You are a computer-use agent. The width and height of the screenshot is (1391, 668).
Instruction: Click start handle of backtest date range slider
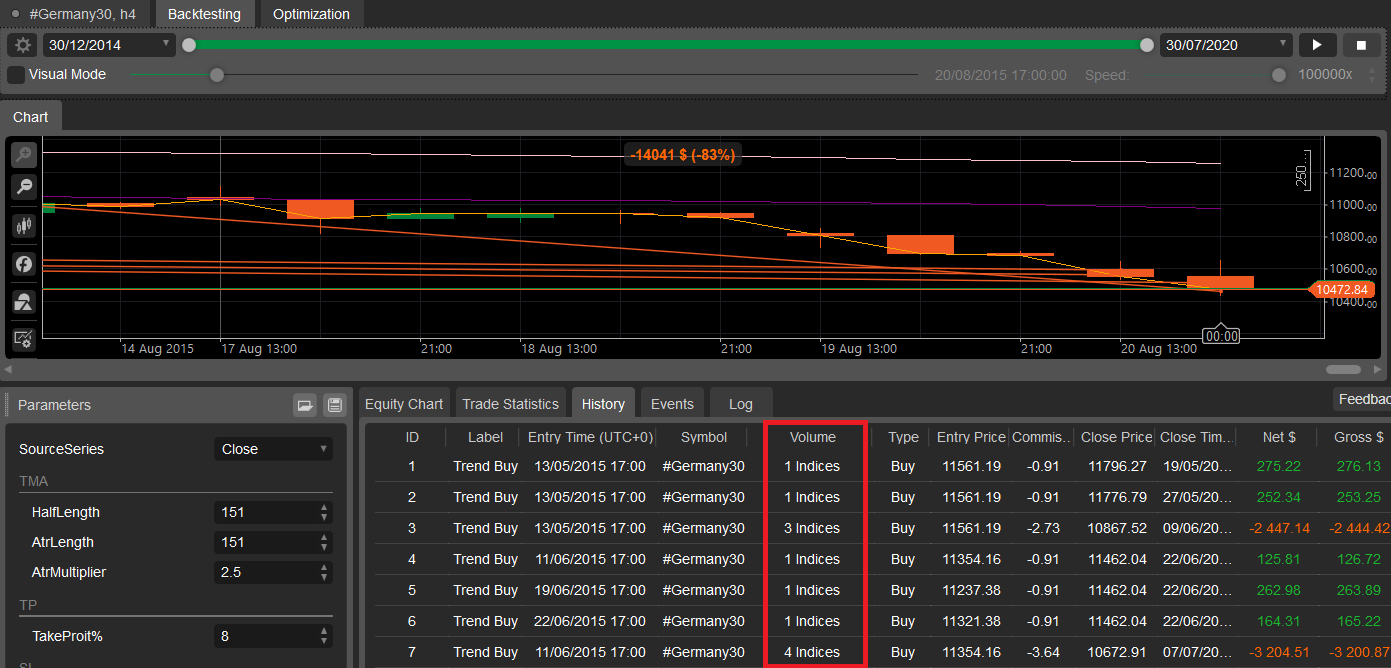189,45
